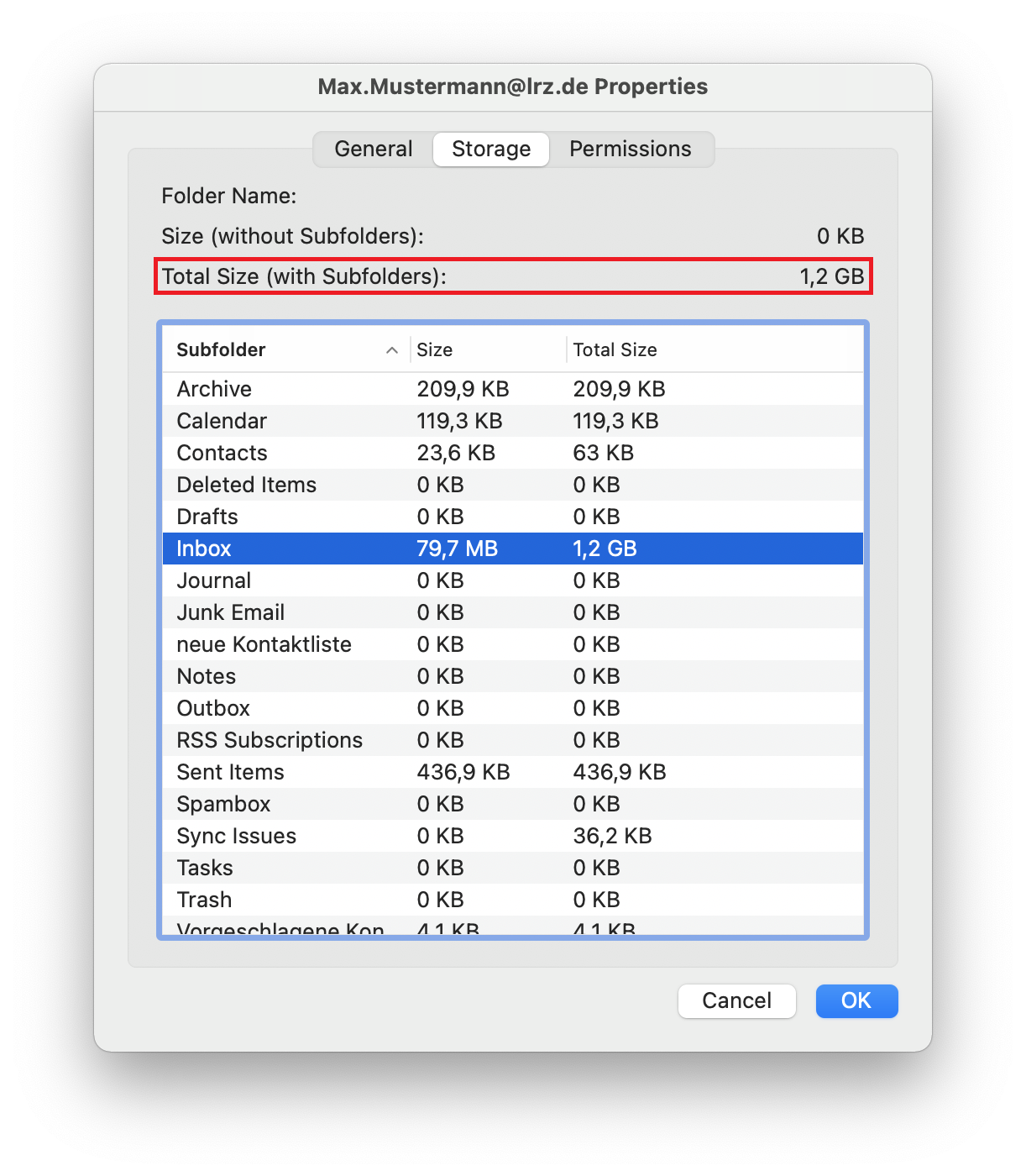Switch to the Permissions tab

tap(630, 149)
